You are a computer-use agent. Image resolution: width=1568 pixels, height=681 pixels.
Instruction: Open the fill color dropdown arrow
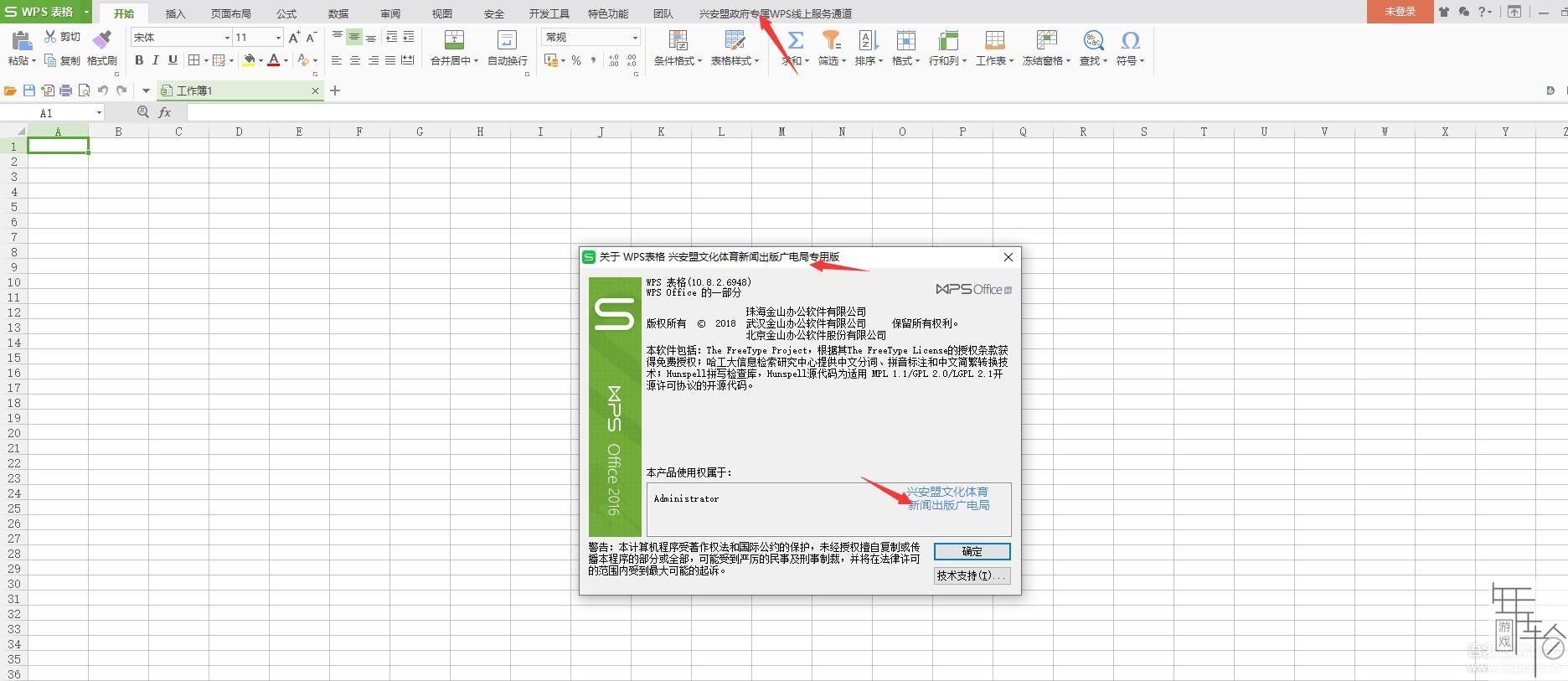pos(260,60)
